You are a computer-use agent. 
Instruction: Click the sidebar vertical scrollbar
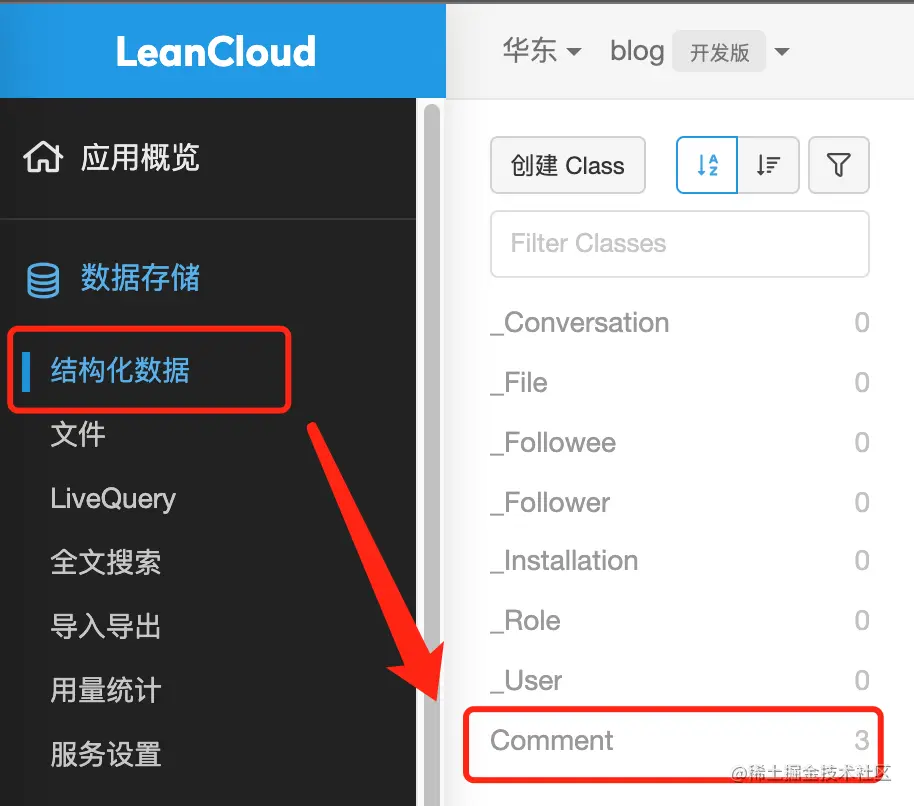(x=432, y=455)
